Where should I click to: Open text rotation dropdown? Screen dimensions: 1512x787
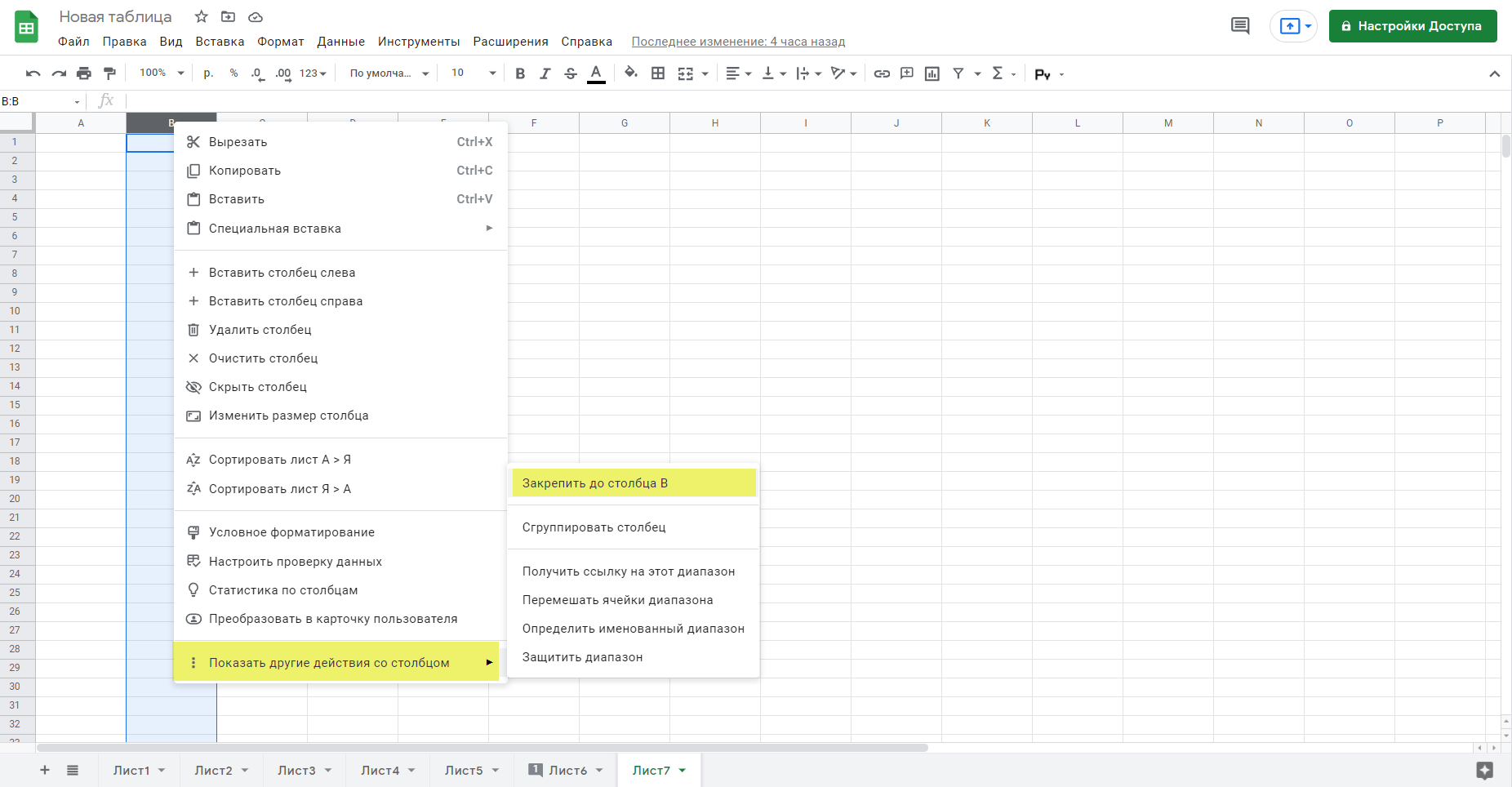[x=843, y=73]
